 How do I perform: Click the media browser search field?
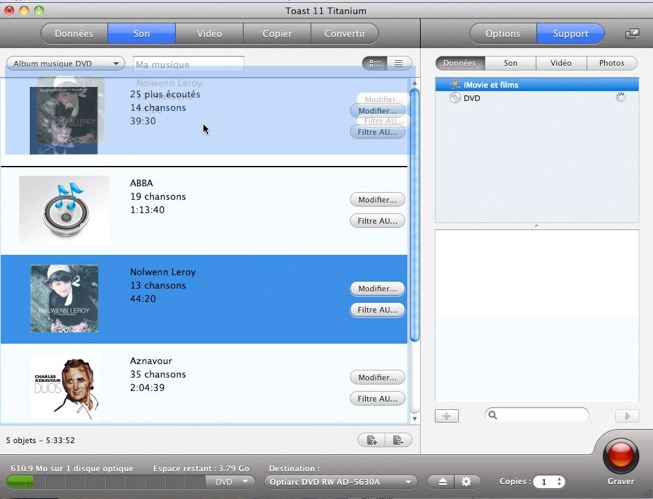pyautogui.click(x=537, y=415)
